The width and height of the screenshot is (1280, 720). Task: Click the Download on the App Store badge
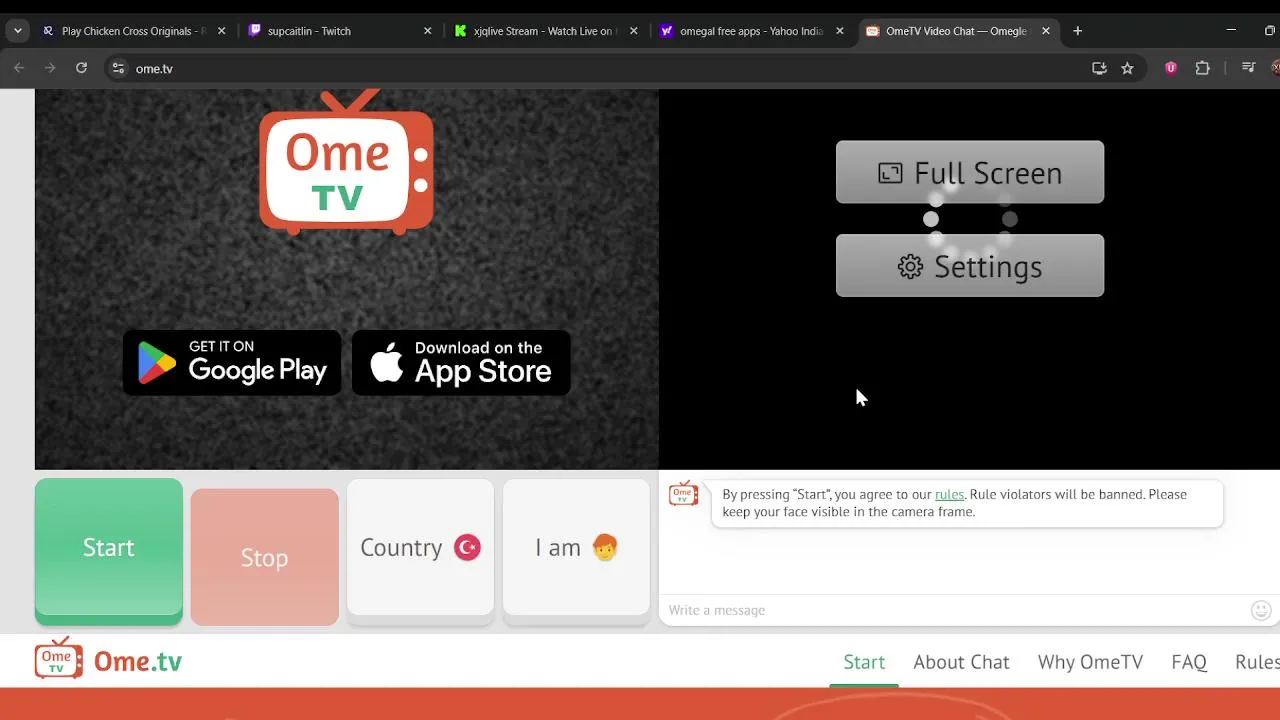461,362
